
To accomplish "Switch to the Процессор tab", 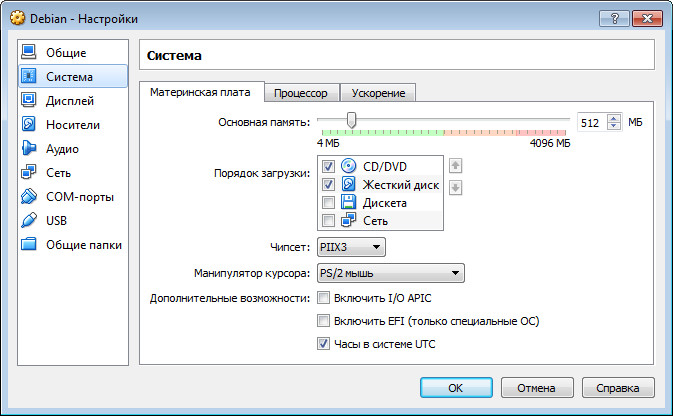I will (301, 93).
